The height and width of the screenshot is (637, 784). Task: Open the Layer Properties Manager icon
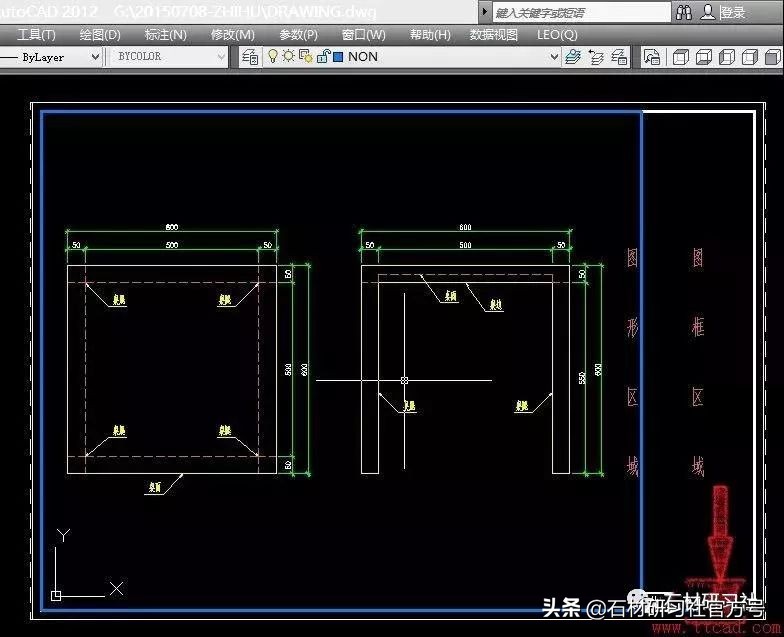pyautogui.click(x=251, y=57)
